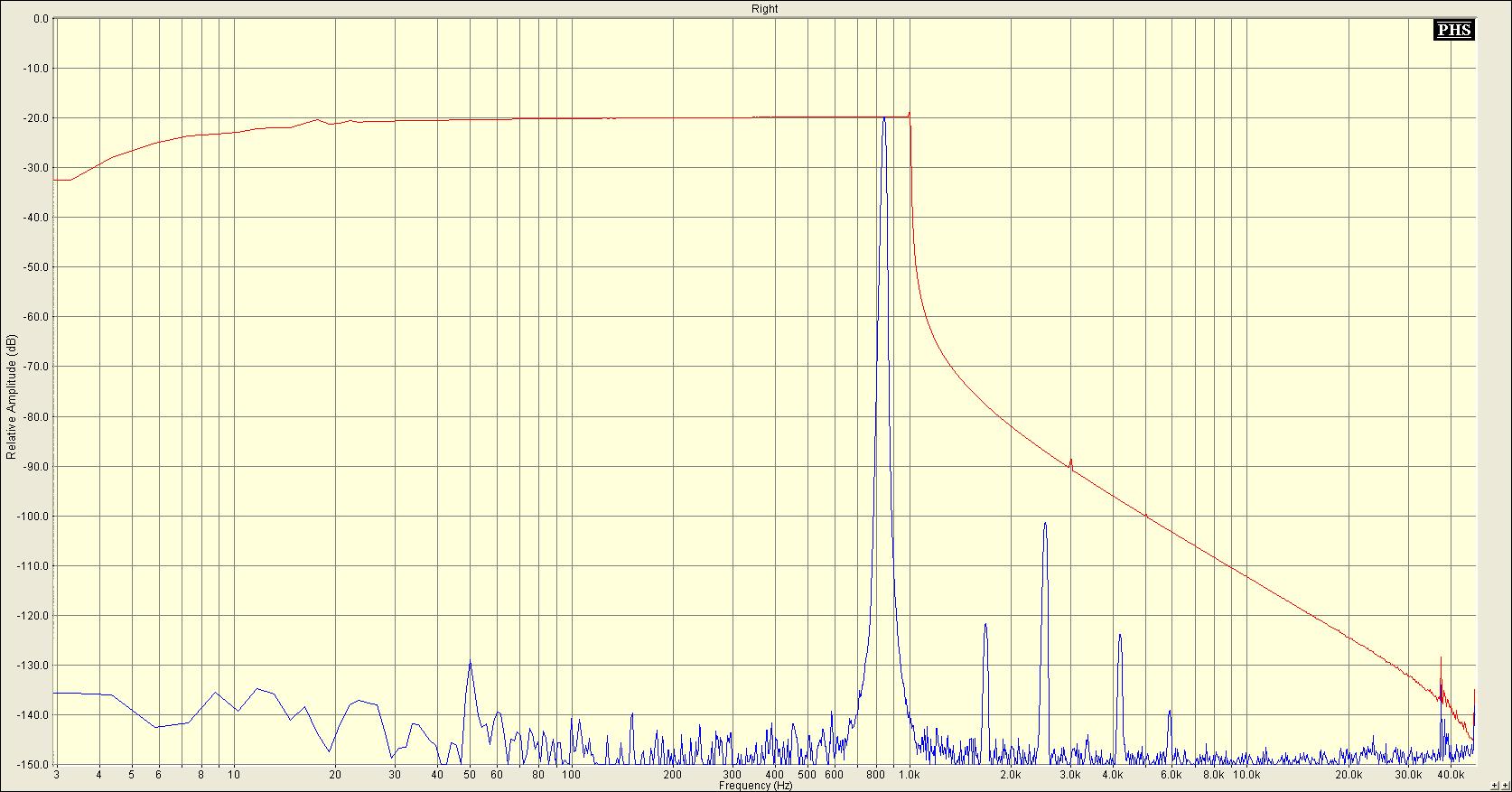Click the "0.0" value on the amplitude axis
Image resolution: width=1512 pixels, height=792 pixels.
click(x=42, y=19)
